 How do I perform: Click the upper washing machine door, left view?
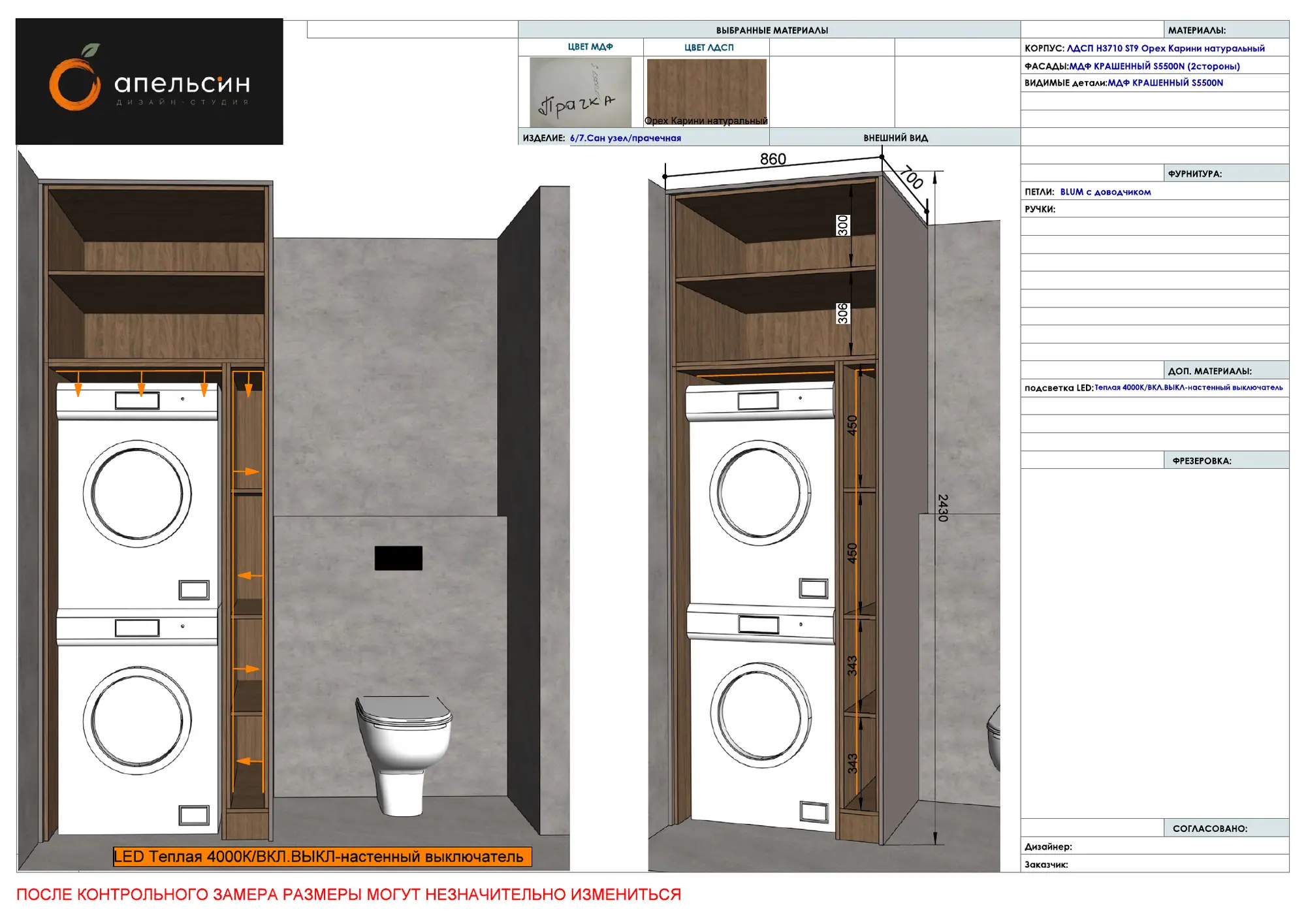(137, 494)
